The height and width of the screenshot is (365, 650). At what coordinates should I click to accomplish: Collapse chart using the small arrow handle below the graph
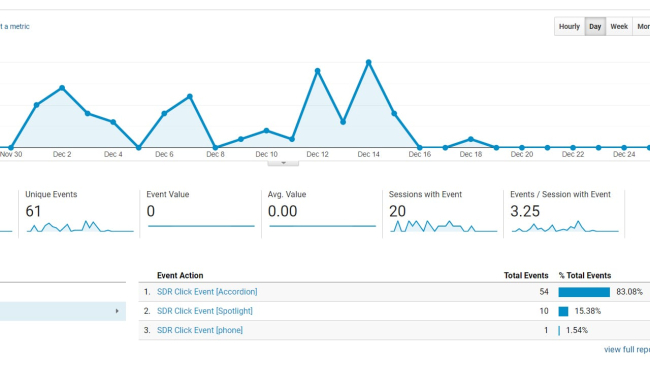[283, 163]
